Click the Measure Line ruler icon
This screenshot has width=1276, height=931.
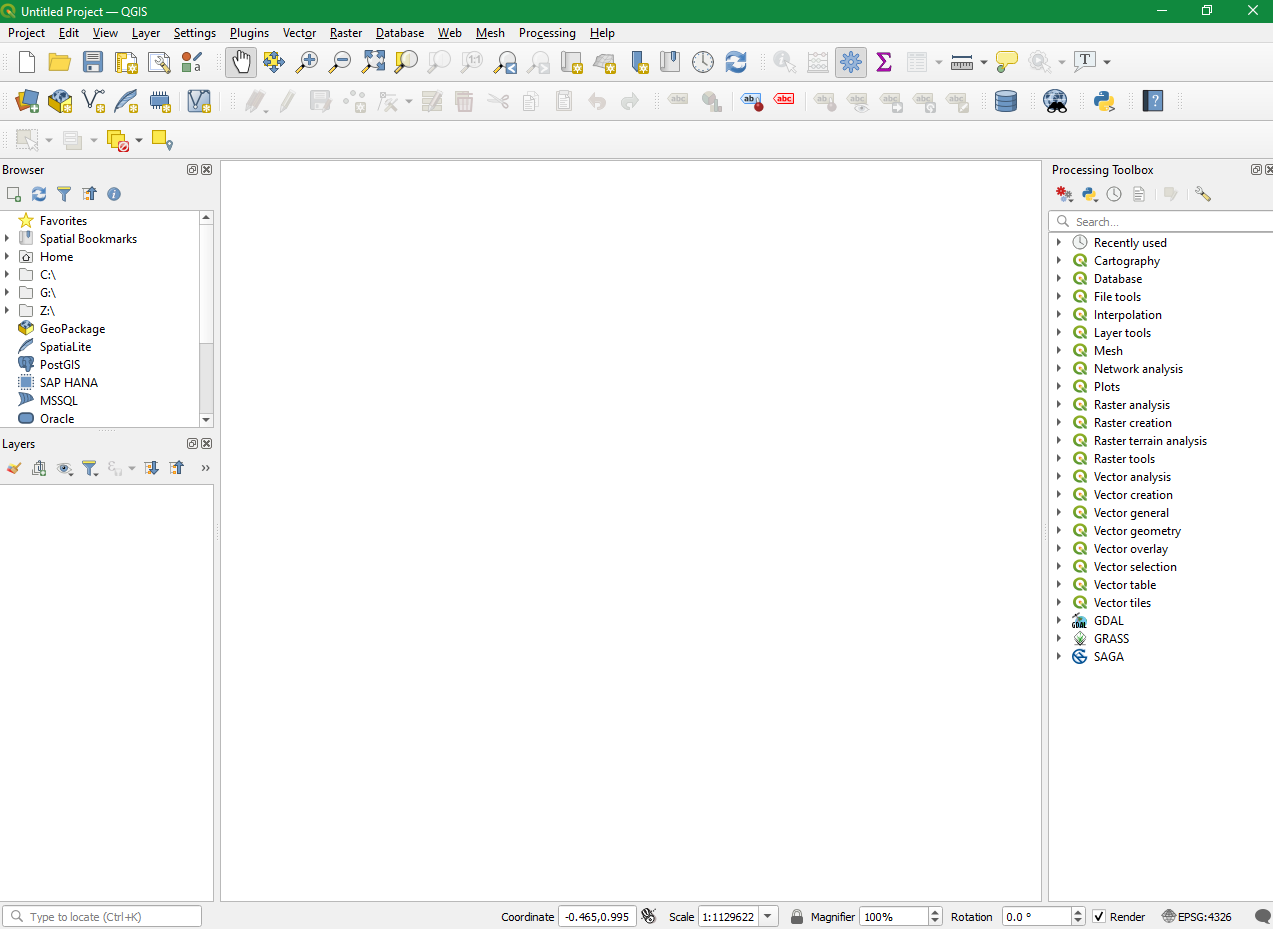pos(962,62)
